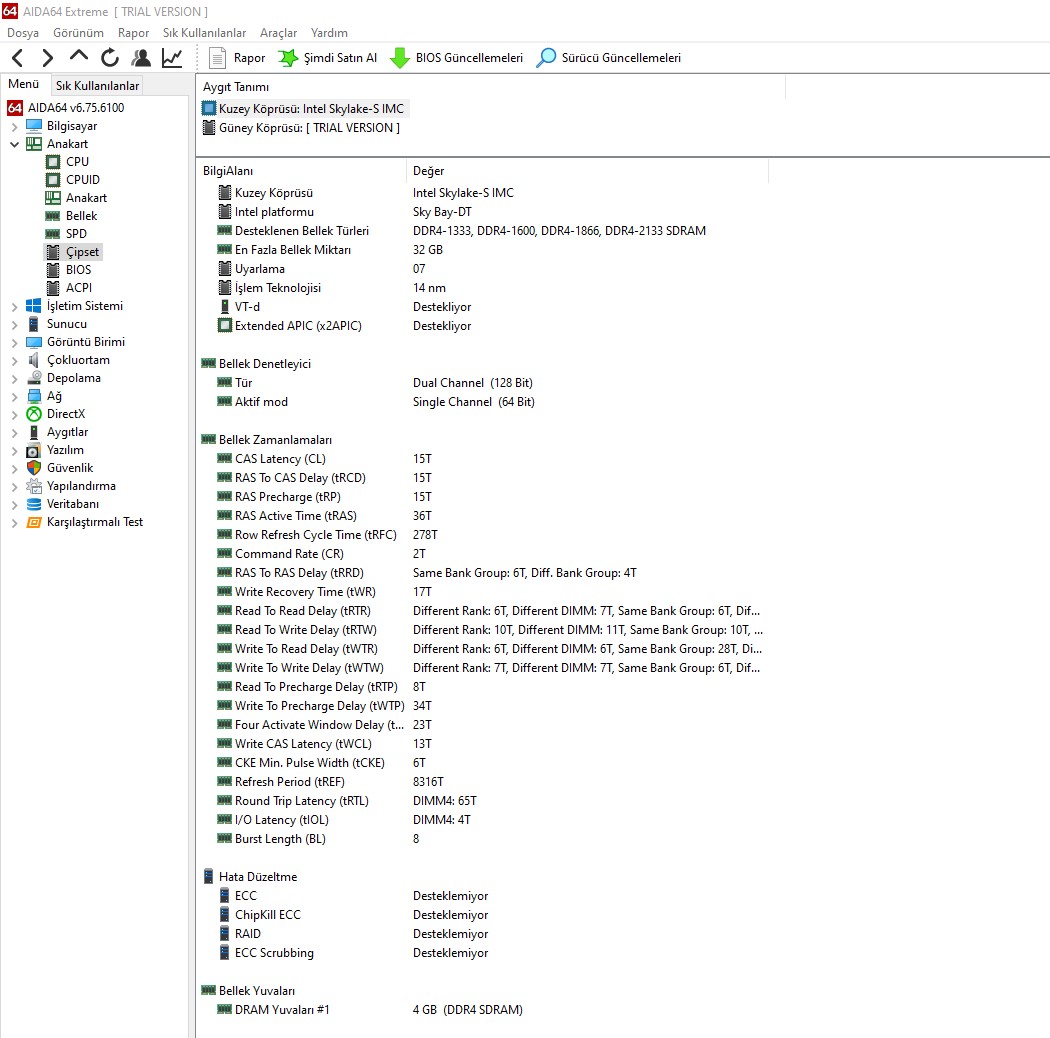Click the Ağ network icon
The height and width of the screenshot is (1038, 1050).
[x=33, y=396]
